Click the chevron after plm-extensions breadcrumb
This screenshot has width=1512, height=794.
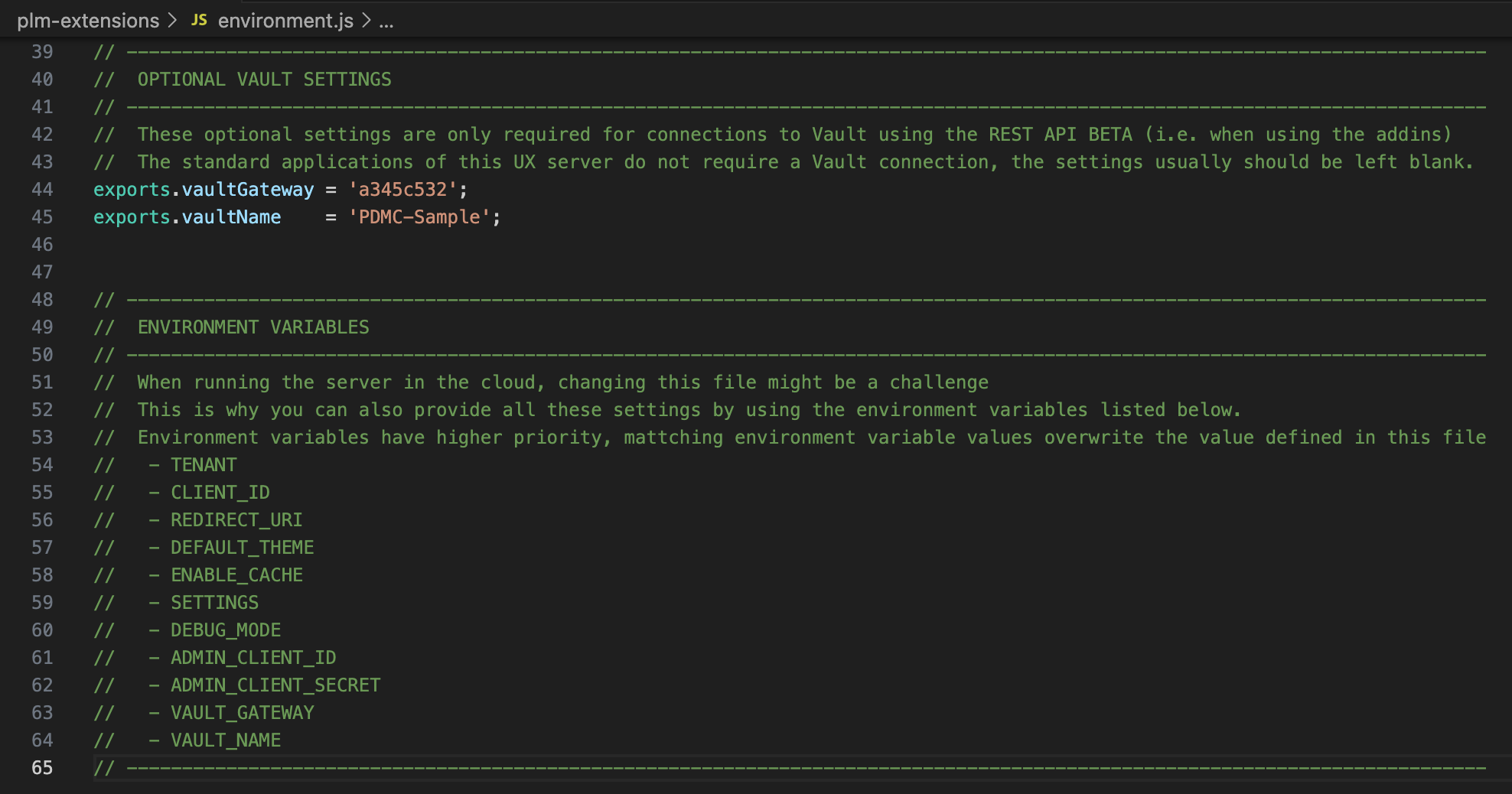(x=172, y=21)
